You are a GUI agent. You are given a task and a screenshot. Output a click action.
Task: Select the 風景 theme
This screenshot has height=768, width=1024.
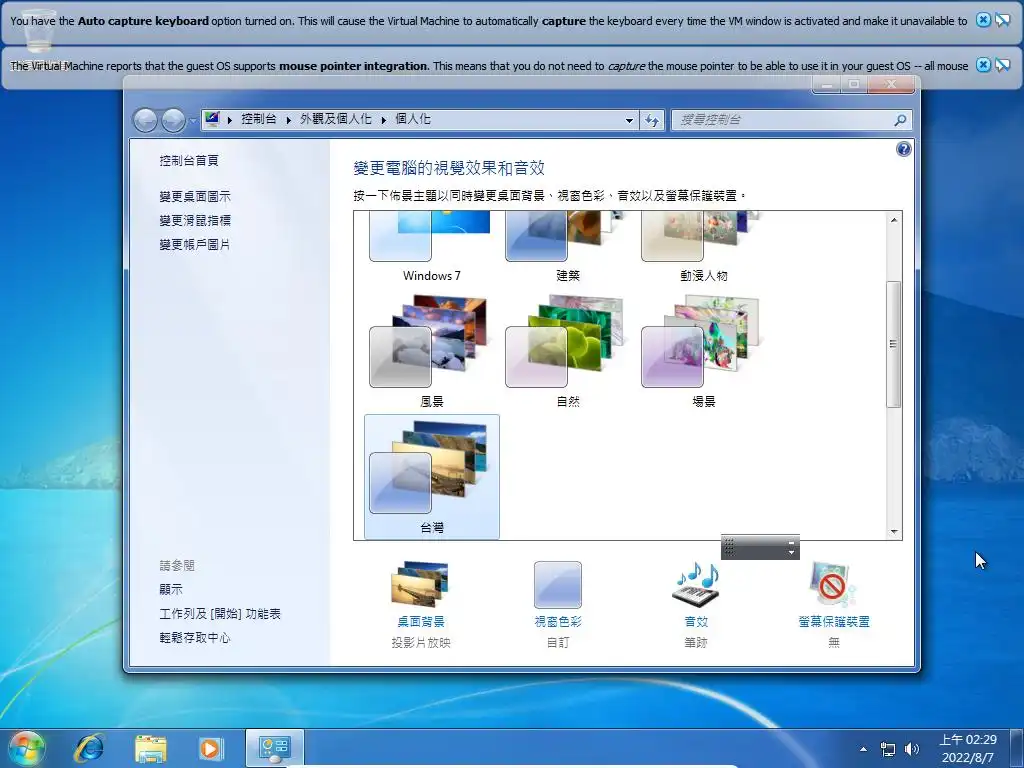[x=432, y=351]
